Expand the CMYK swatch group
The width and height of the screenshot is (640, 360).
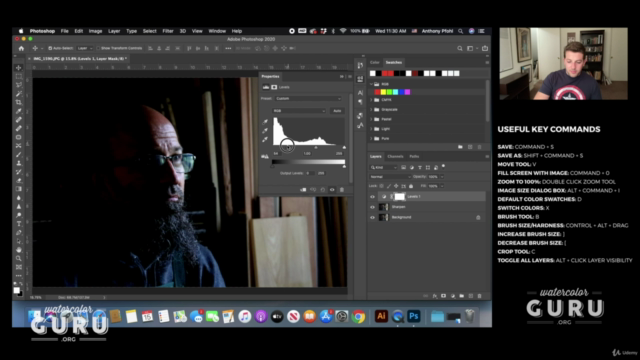(371, 100)
